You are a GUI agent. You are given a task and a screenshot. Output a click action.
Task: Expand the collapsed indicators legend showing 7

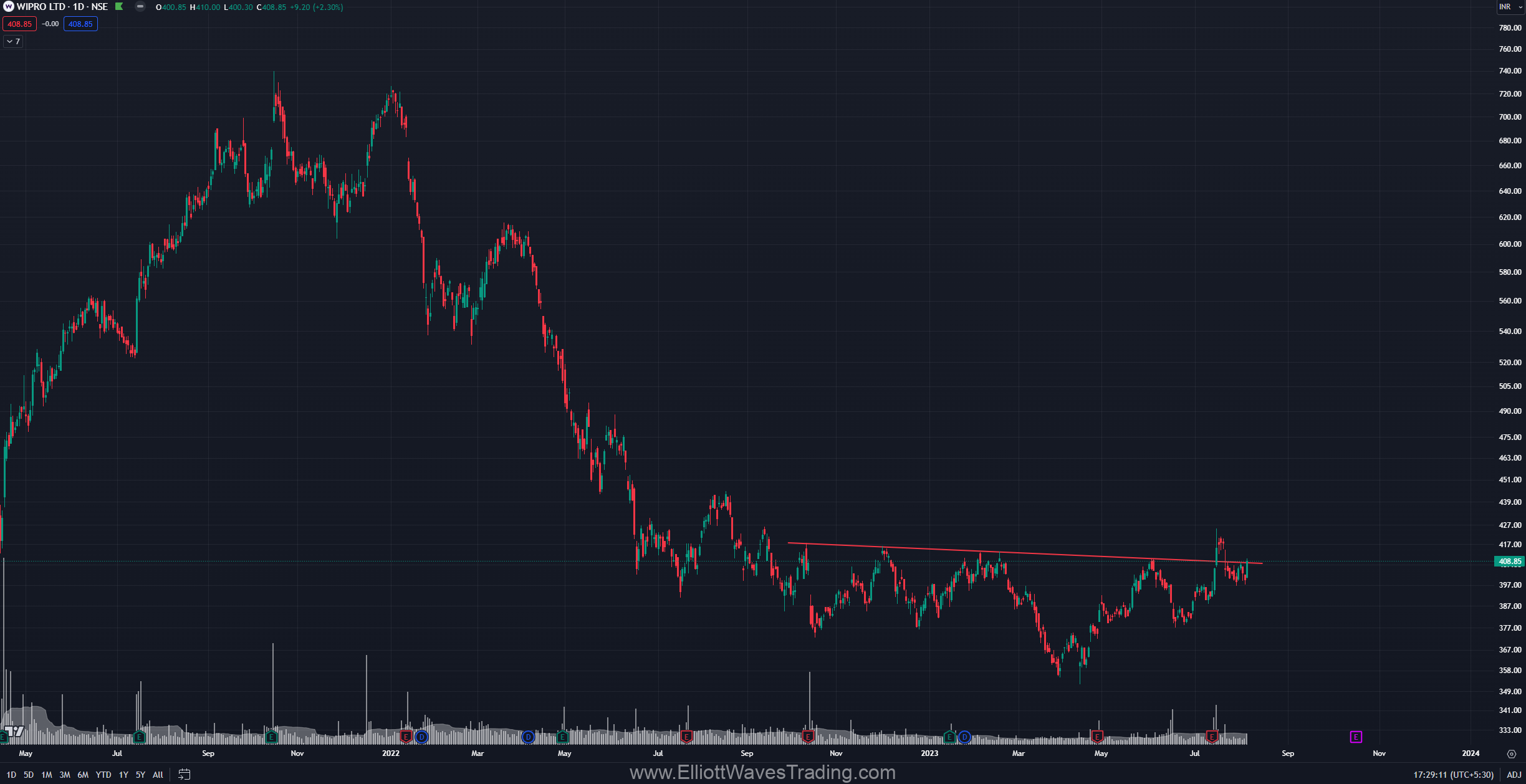(x=13, y=41)
